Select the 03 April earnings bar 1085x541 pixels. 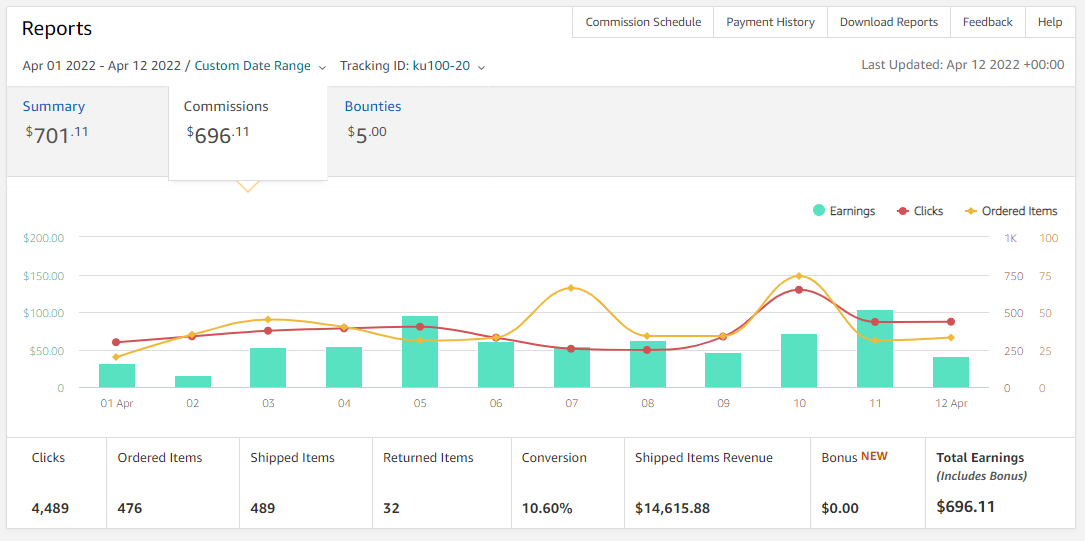click(x=268, y=367)
